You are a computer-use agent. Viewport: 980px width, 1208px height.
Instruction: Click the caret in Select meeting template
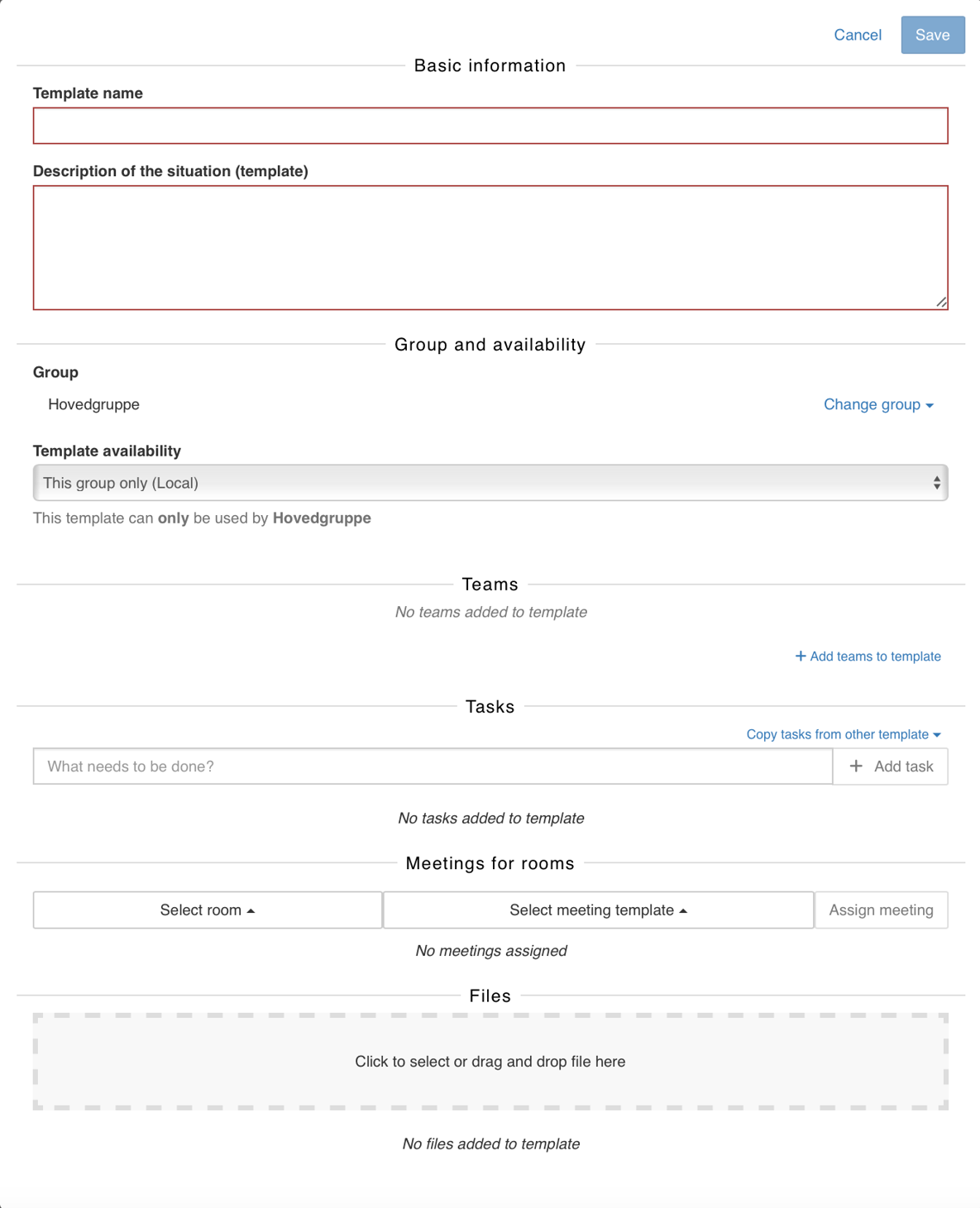coord(683,910)
